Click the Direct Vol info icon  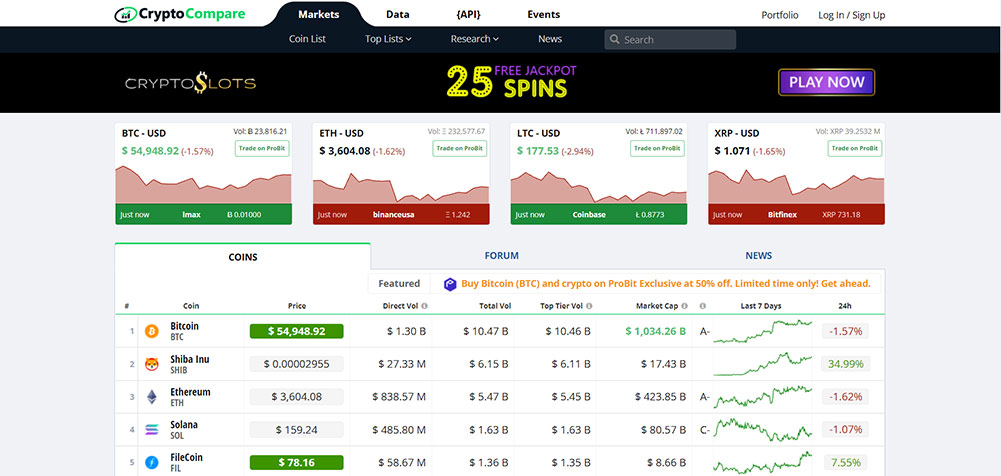(425, 306)
